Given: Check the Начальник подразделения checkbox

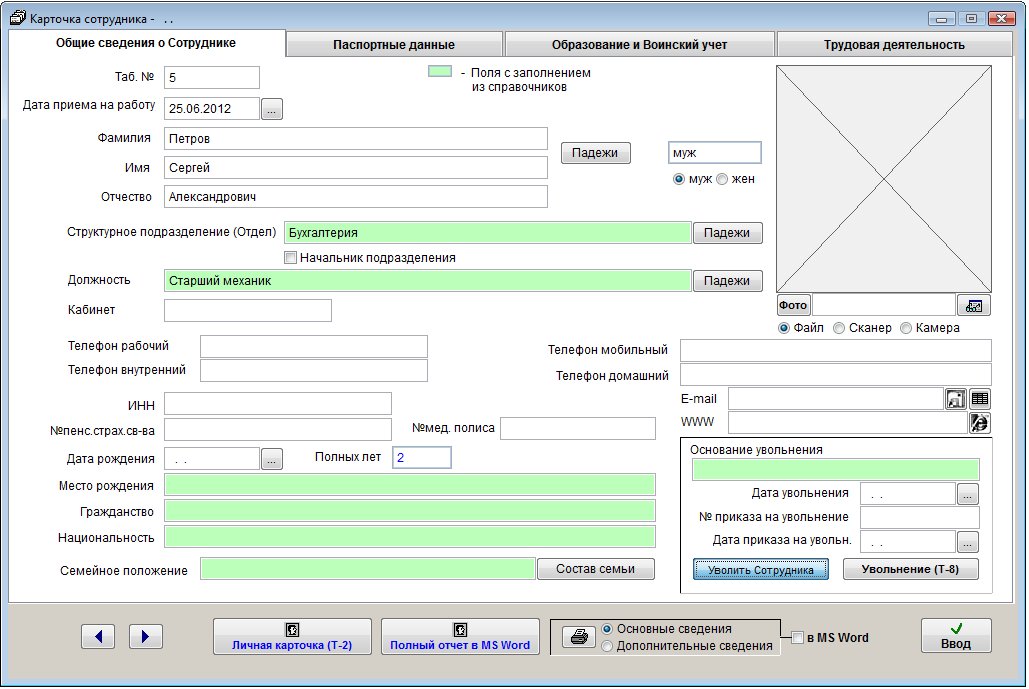Looking at the screenshot, I should pos(291,258).
